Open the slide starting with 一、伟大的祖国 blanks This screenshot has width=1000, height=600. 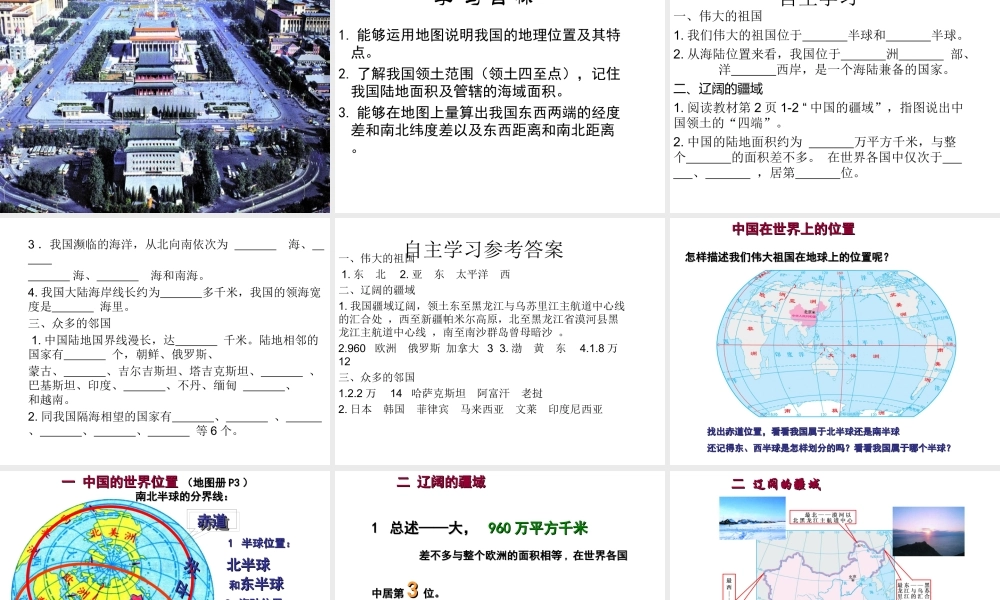[835, 106]
